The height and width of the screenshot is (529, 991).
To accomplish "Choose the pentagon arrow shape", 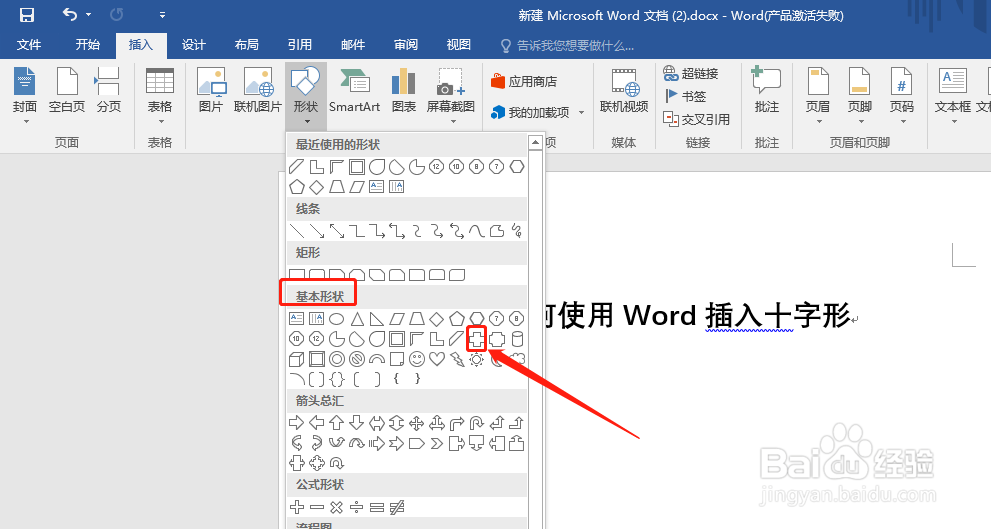I will point(416,443).
